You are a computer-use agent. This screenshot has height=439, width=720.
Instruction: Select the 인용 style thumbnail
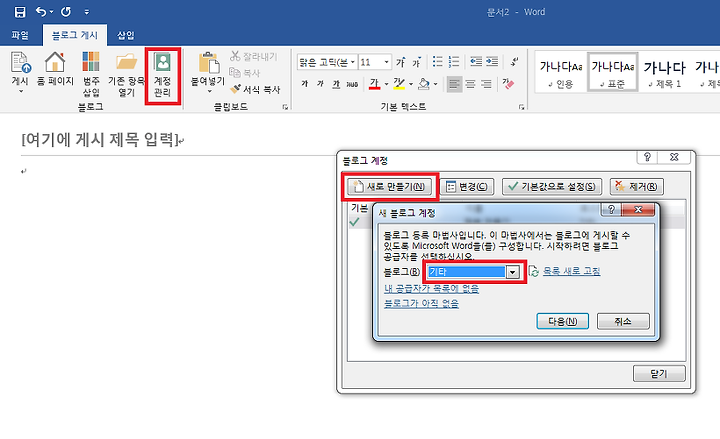[x=561, y=73]
